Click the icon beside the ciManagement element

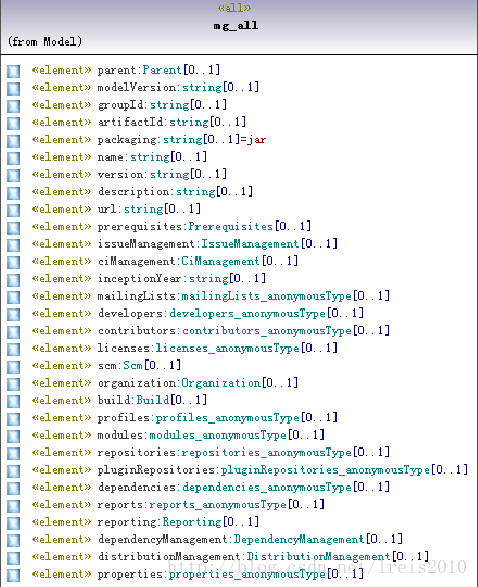click(x=13, y=262)
